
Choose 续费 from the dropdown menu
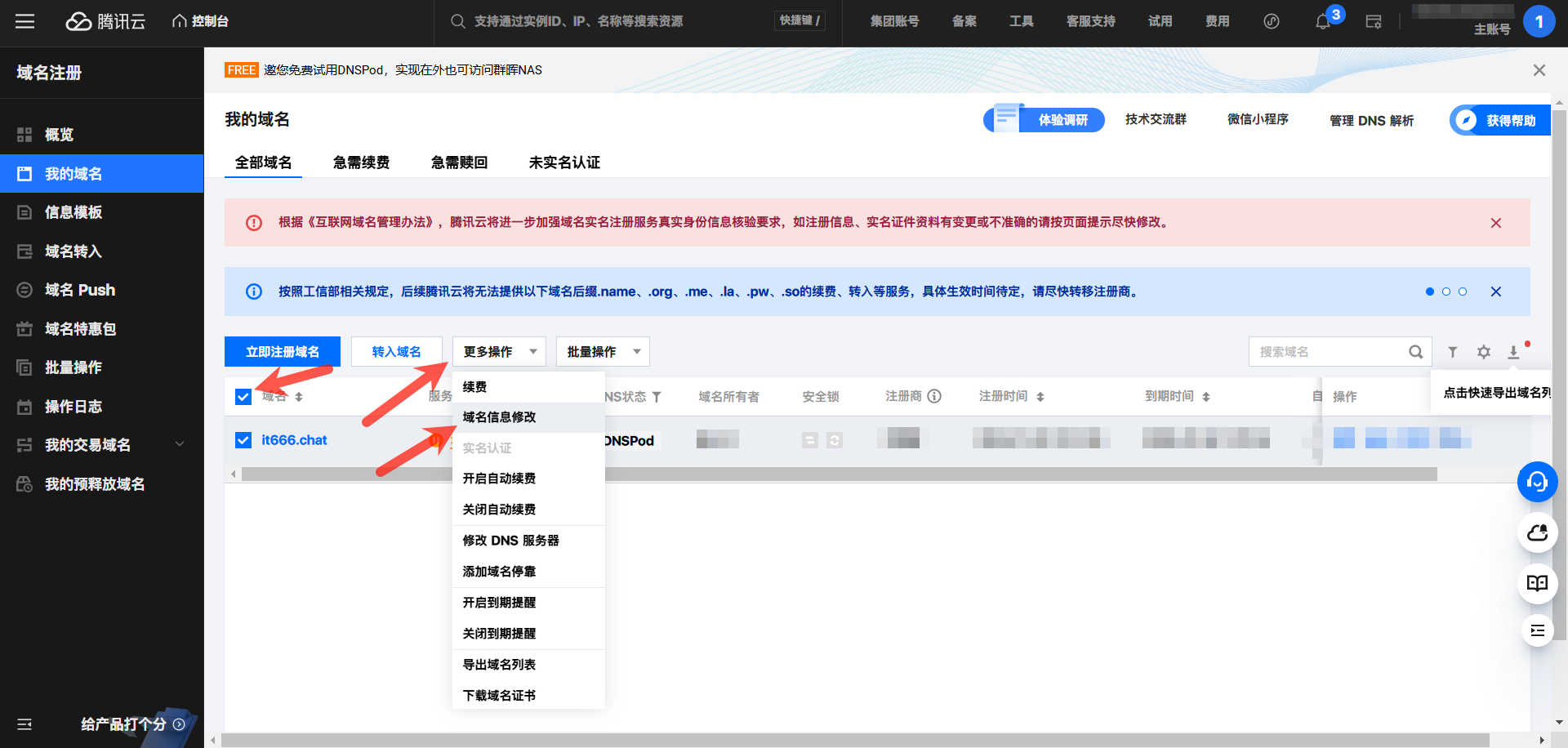[528, 387]
